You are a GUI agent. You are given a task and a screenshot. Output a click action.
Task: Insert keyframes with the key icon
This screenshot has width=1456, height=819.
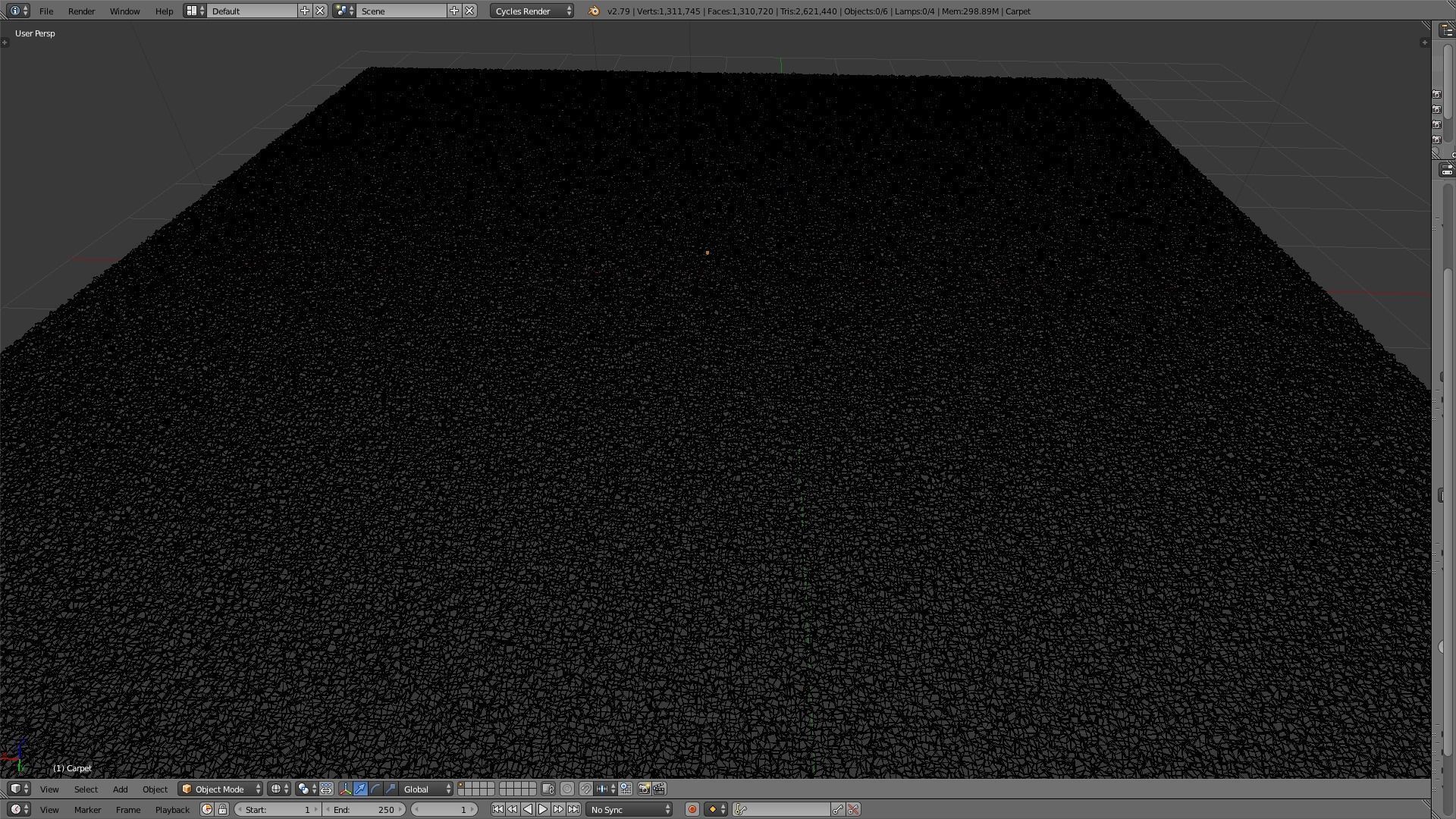(x=838, y=809)
